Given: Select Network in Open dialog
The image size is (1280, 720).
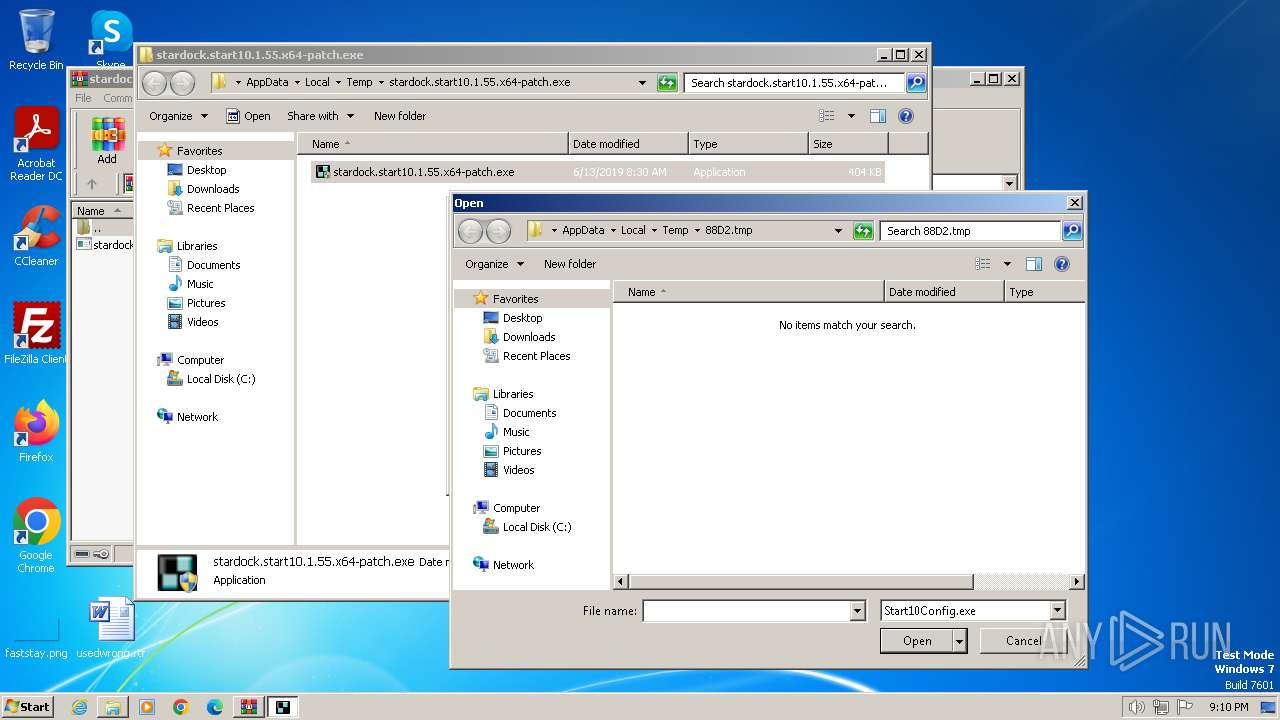Looking at the screenshot, I should coord(513,565).
